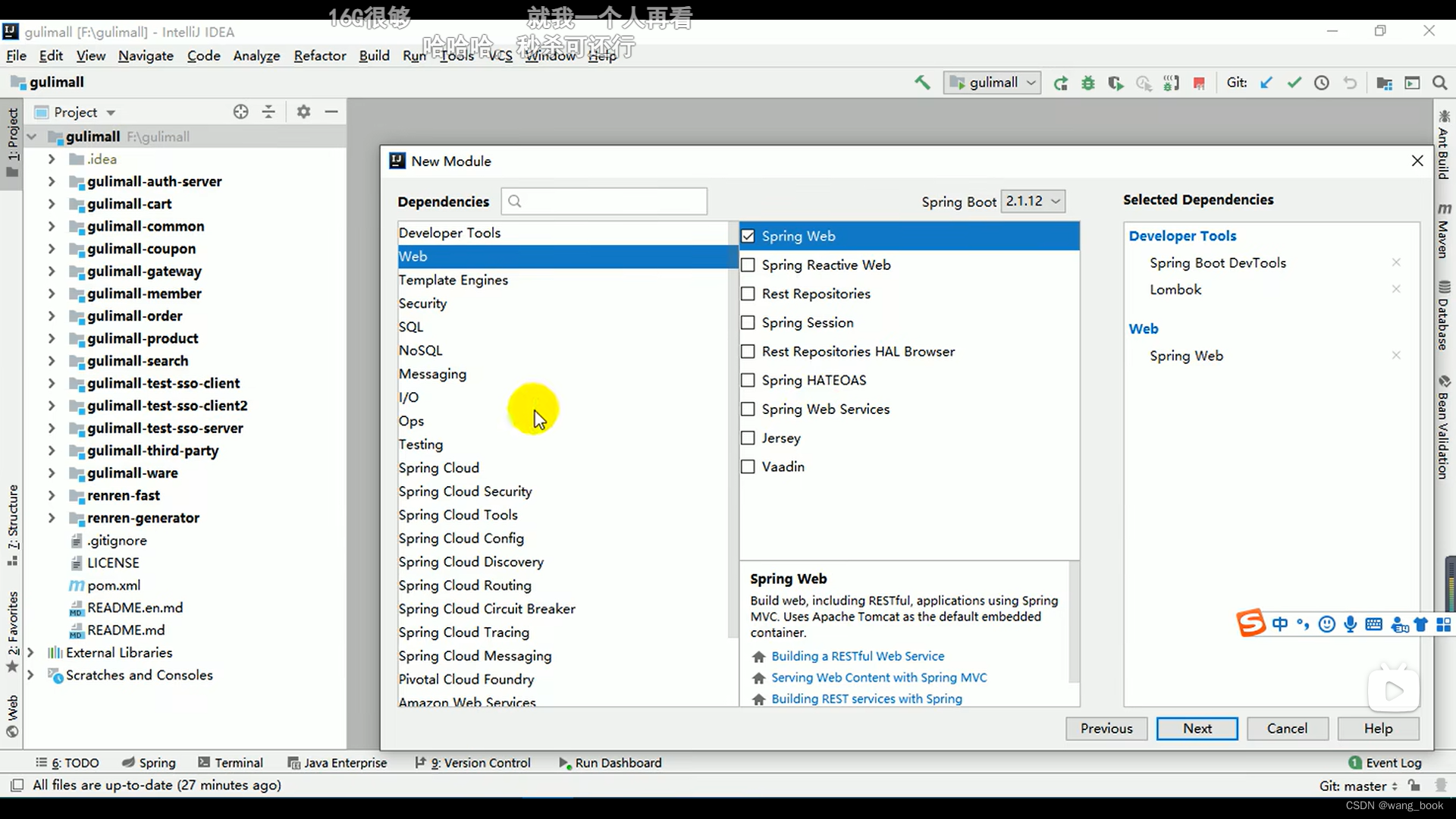Uncheck the Spring Web checkbox
The height and width of the screenshot is (819, 1456).
pos(748,236)
